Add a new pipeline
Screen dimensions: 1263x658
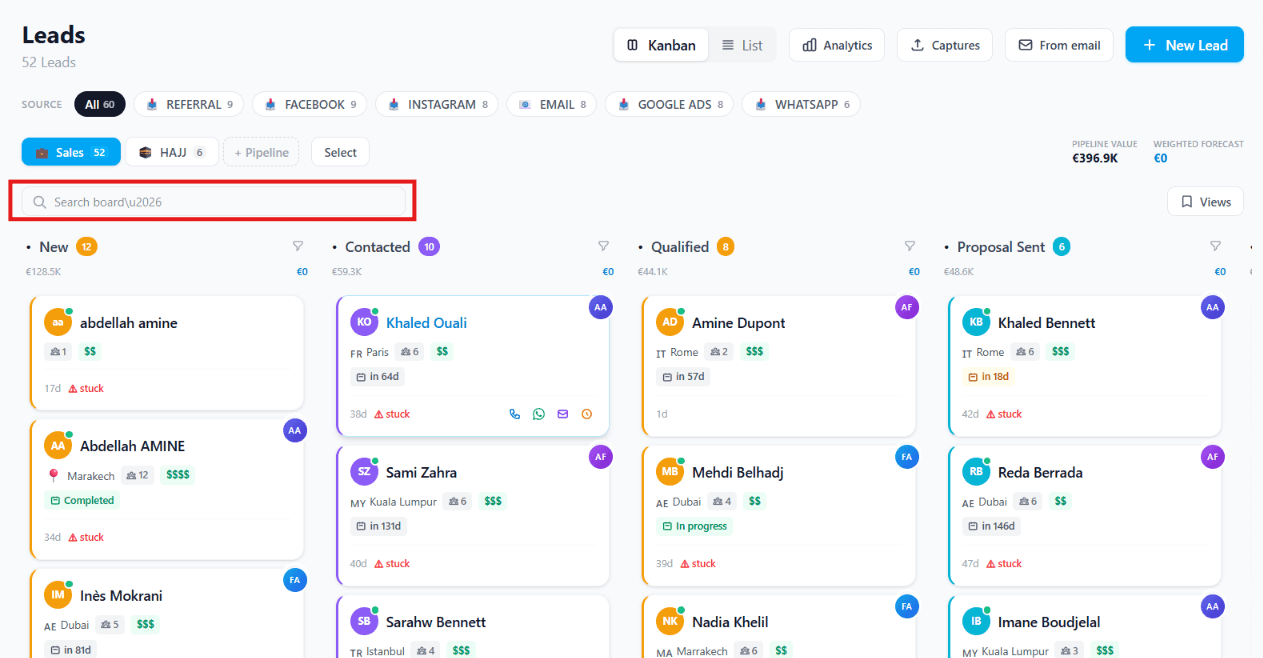coord(261,152)
